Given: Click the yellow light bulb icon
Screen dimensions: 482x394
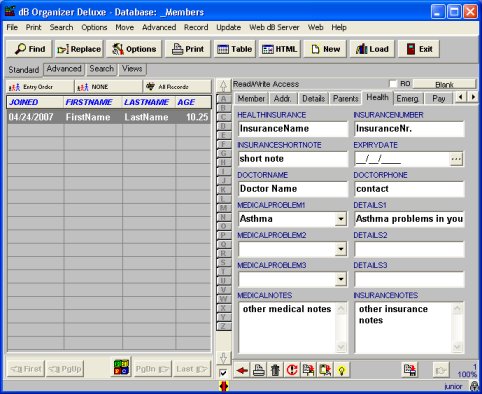Looking at the screenshot, I should [342, 370].
